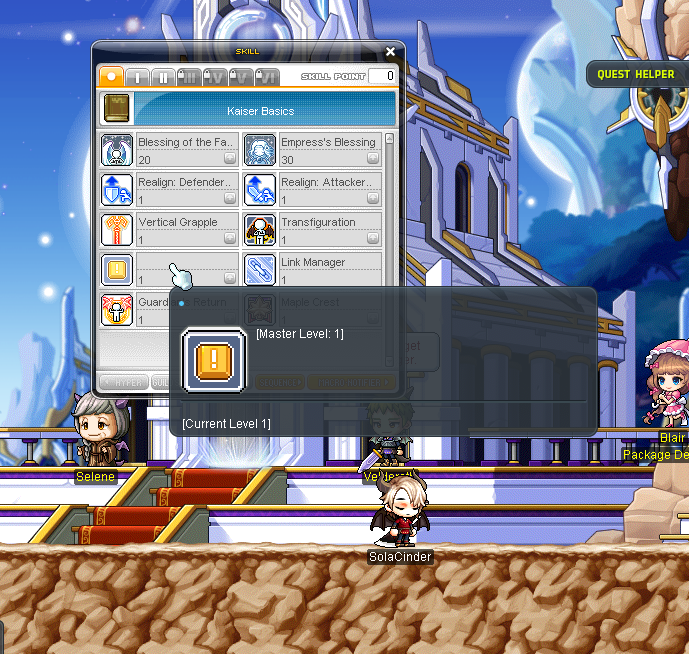Click the Kaiser Basics header text
689x654 pixels.
pyautogui.click(x=261, y=111)
